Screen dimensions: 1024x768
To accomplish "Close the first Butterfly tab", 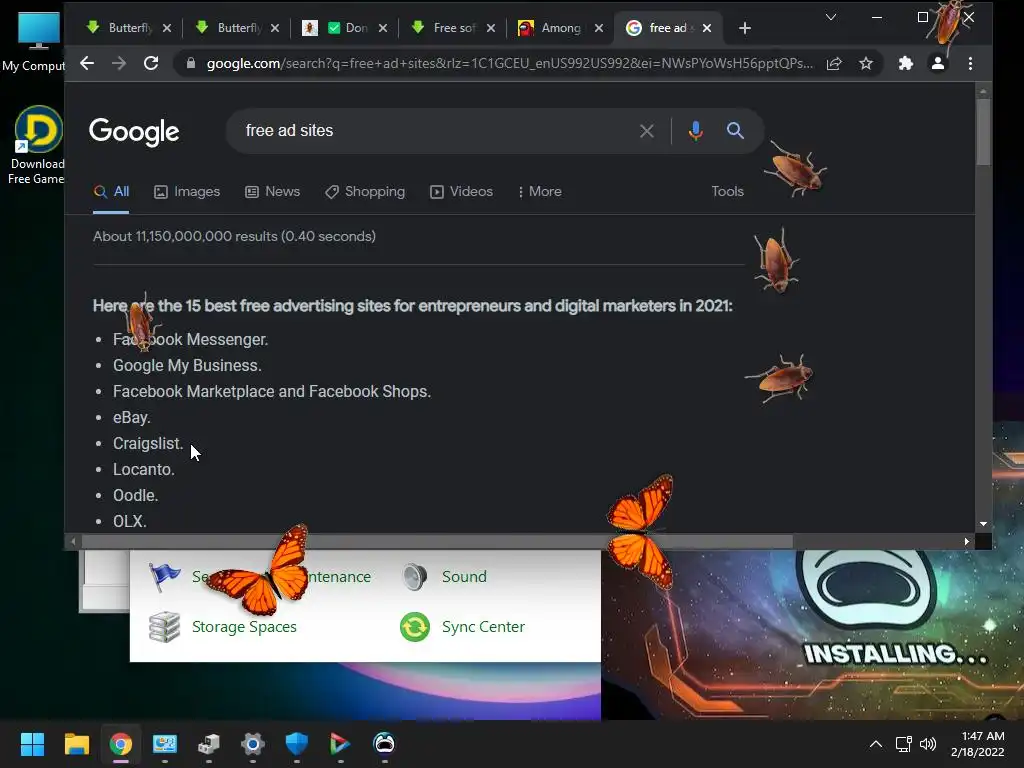I will (167, 28).
